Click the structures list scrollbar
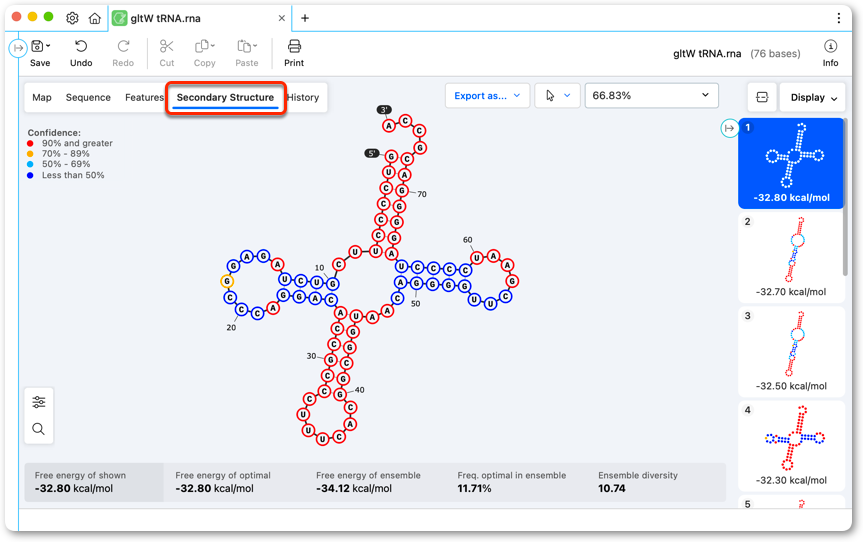863x542 pixels. click(x=846, y=198)
